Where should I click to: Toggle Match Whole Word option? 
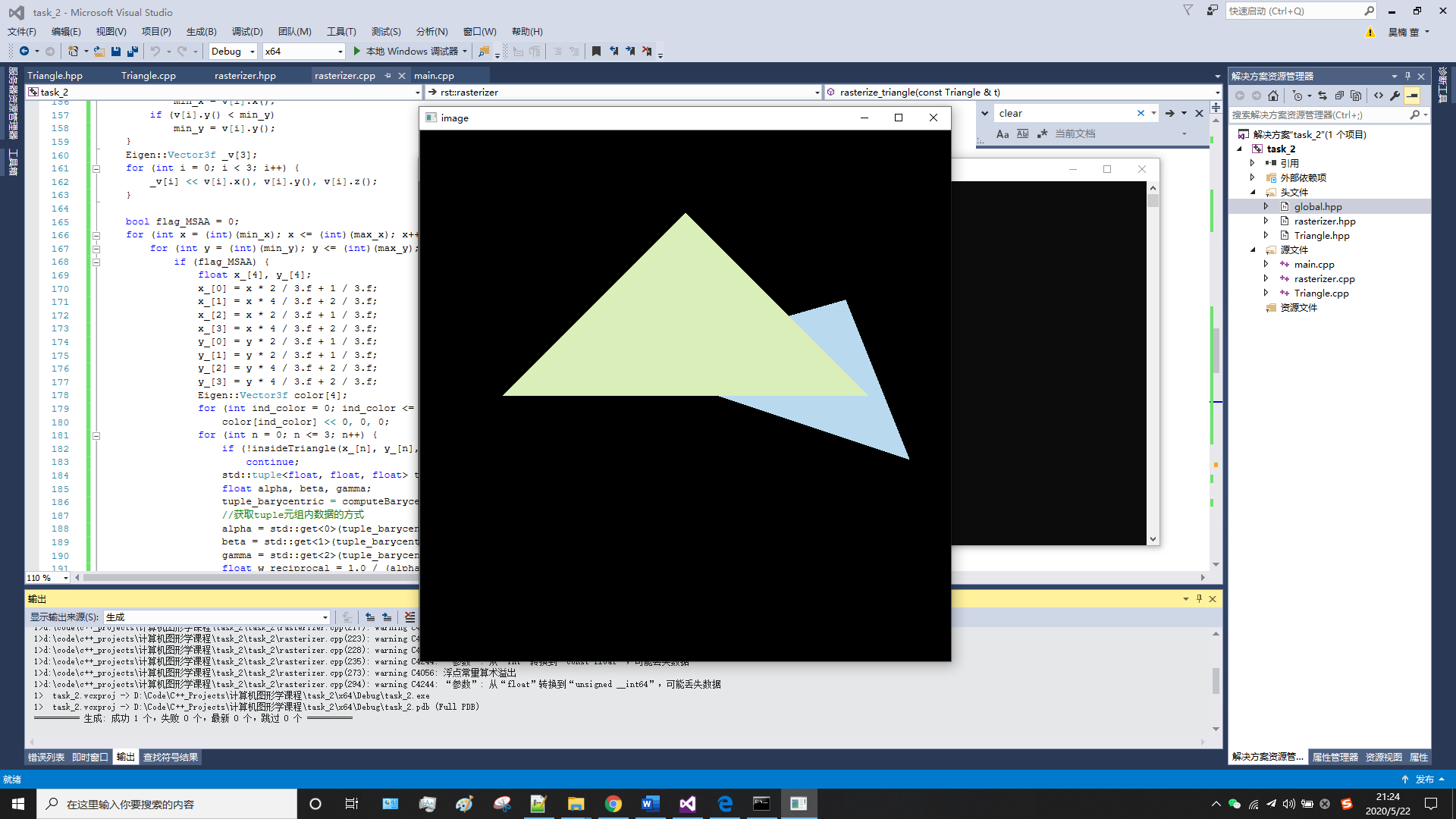click(1022, 133)
